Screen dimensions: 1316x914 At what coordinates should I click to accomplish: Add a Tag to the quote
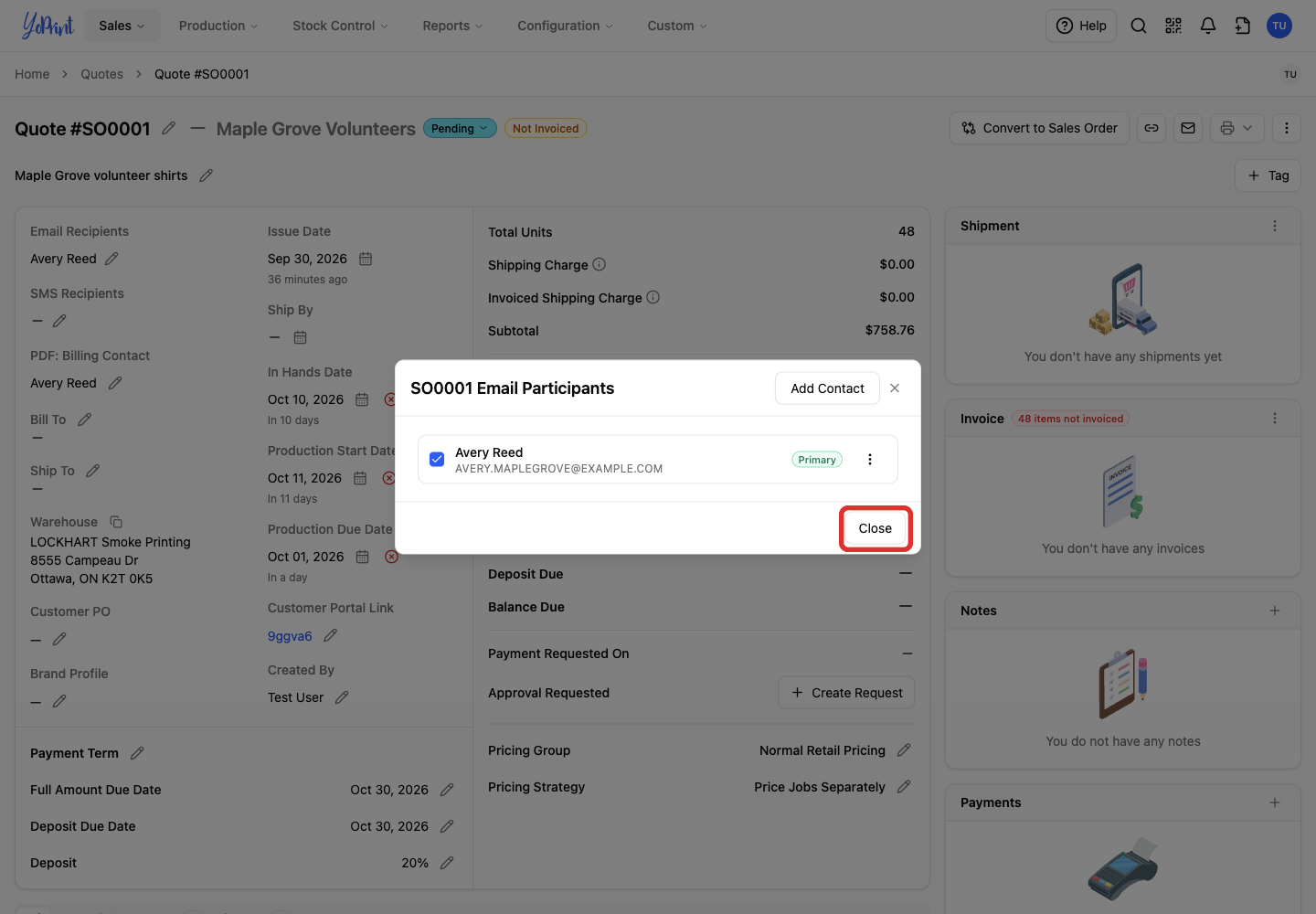(x=1268, y=175)
